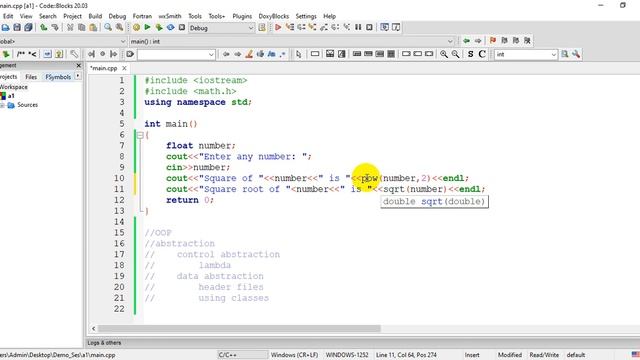The image size is (640, 360).
Task: Click the selection pointer tool icon
Action: [x=298, y=54]
